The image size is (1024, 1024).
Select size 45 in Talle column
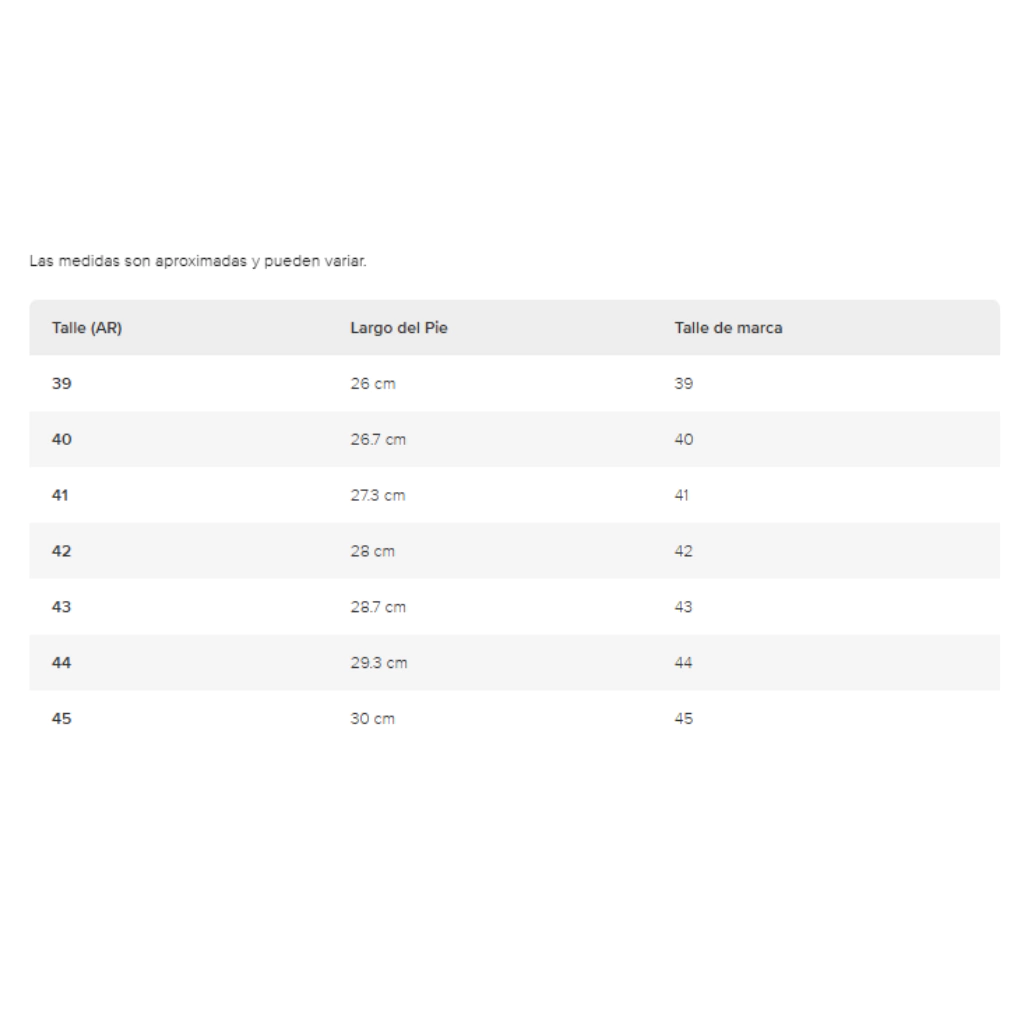61,718
